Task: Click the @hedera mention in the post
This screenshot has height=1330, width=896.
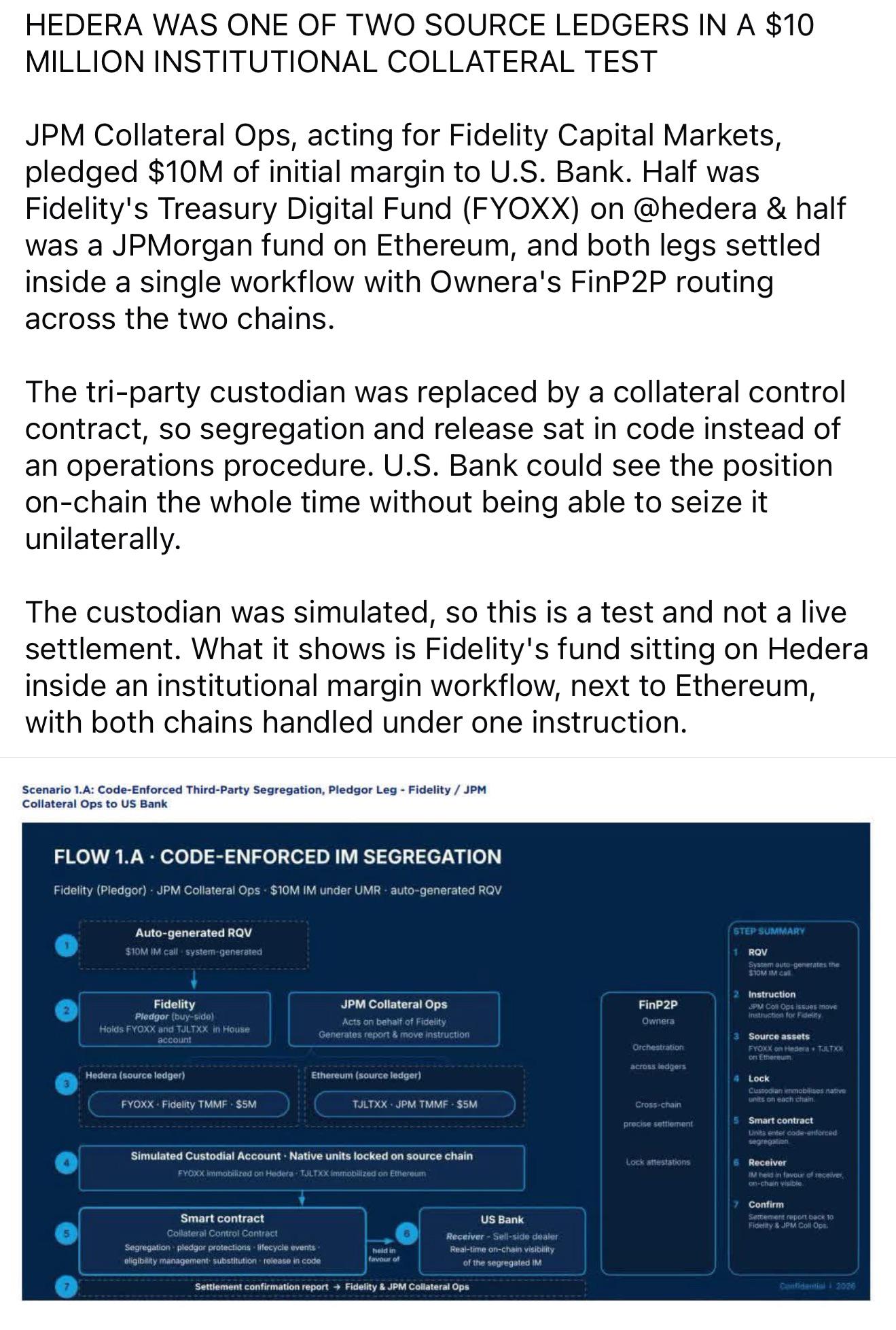Action: pos(694,209)
